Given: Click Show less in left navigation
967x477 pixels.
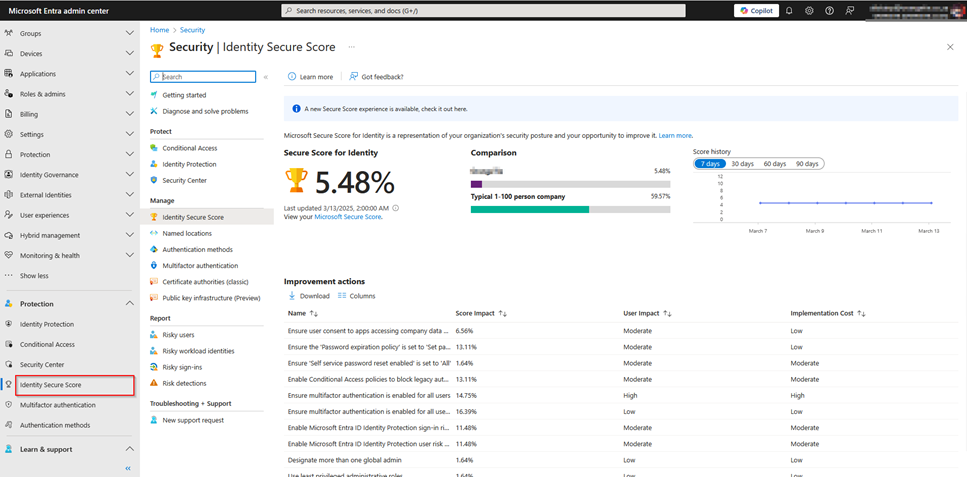Looking at the screenshot, I should click(34, 276).
